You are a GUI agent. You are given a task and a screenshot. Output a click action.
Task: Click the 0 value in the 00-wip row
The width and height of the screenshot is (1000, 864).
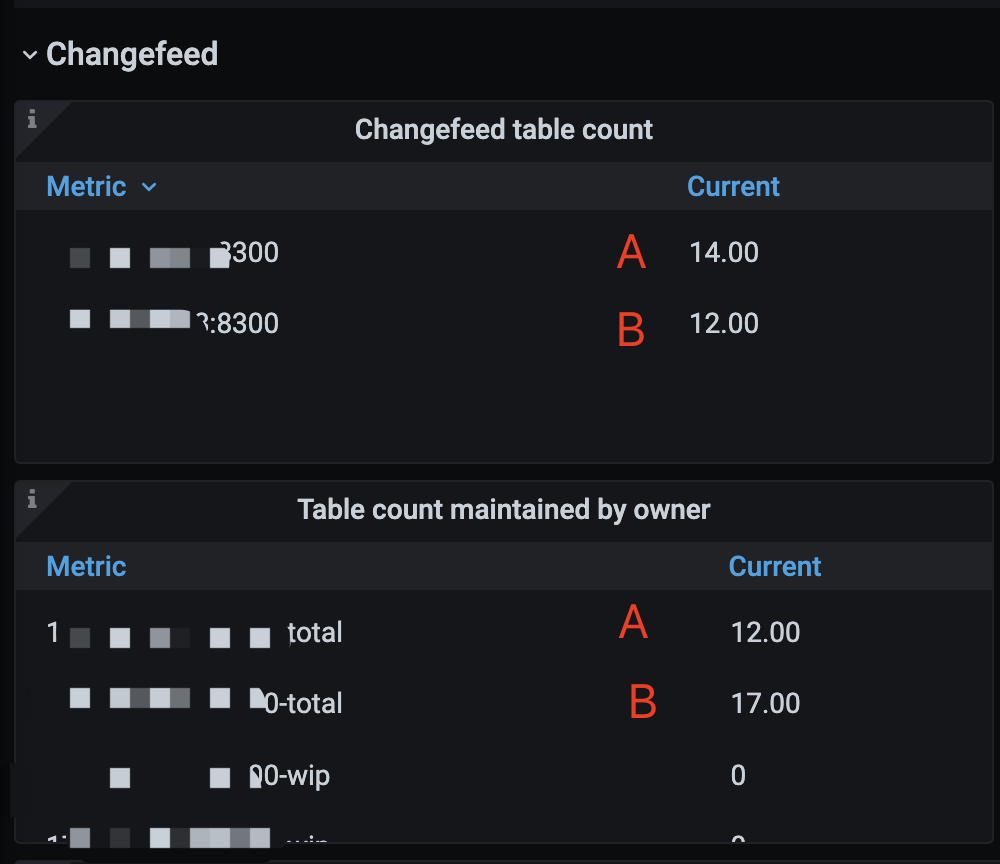coord(738,776)
